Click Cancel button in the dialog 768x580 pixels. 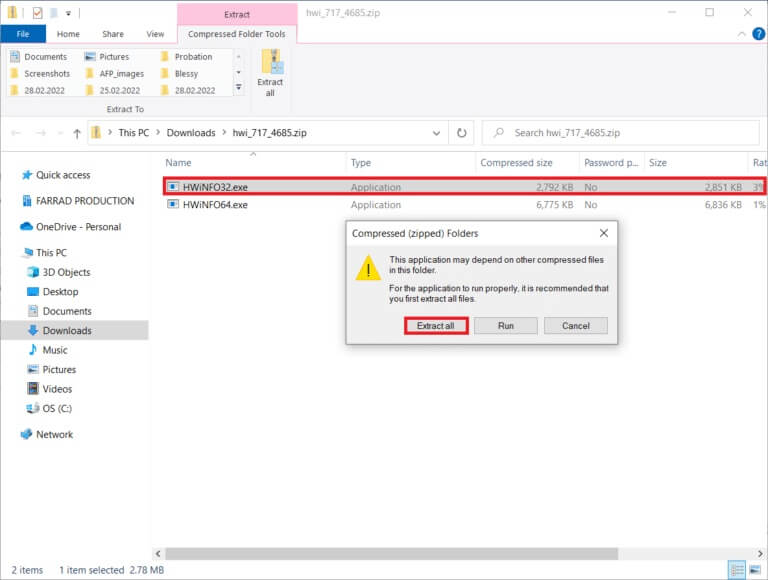point(576,326)
